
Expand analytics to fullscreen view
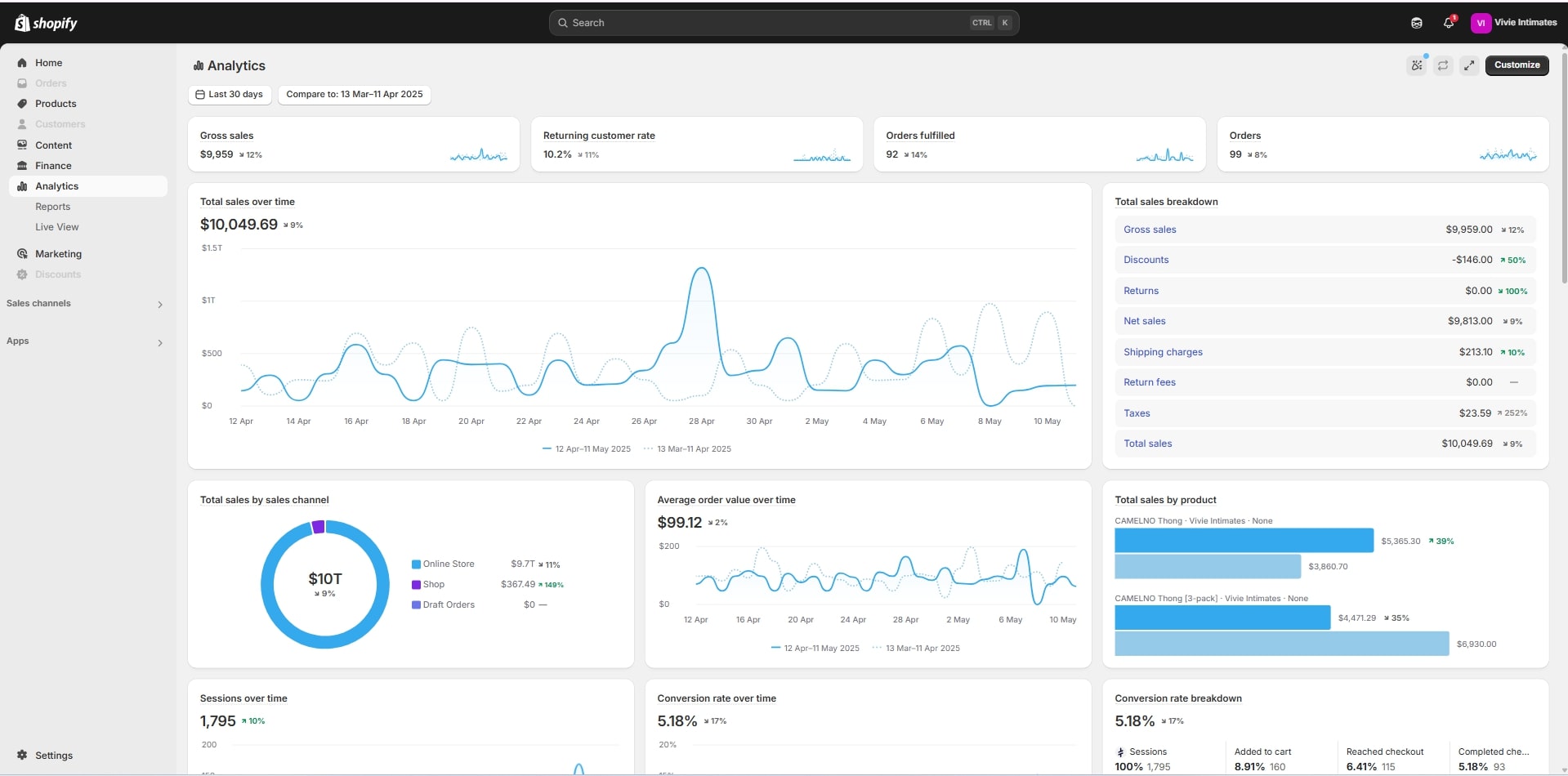1469,65
